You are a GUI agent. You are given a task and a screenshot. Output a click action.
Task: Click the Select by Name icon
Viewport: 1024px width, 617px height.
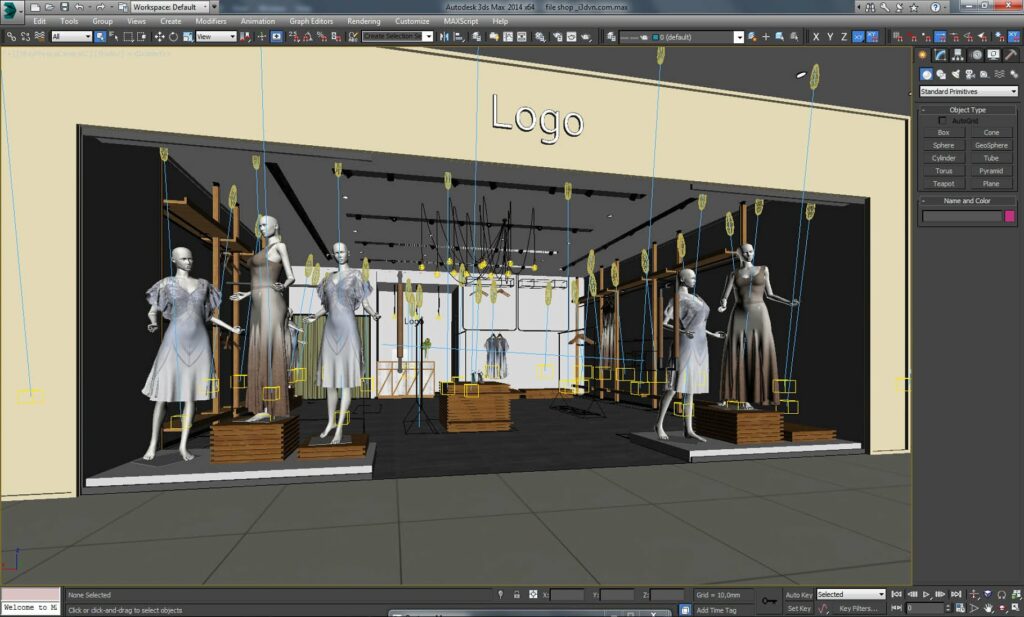click(x=114, y=37)
